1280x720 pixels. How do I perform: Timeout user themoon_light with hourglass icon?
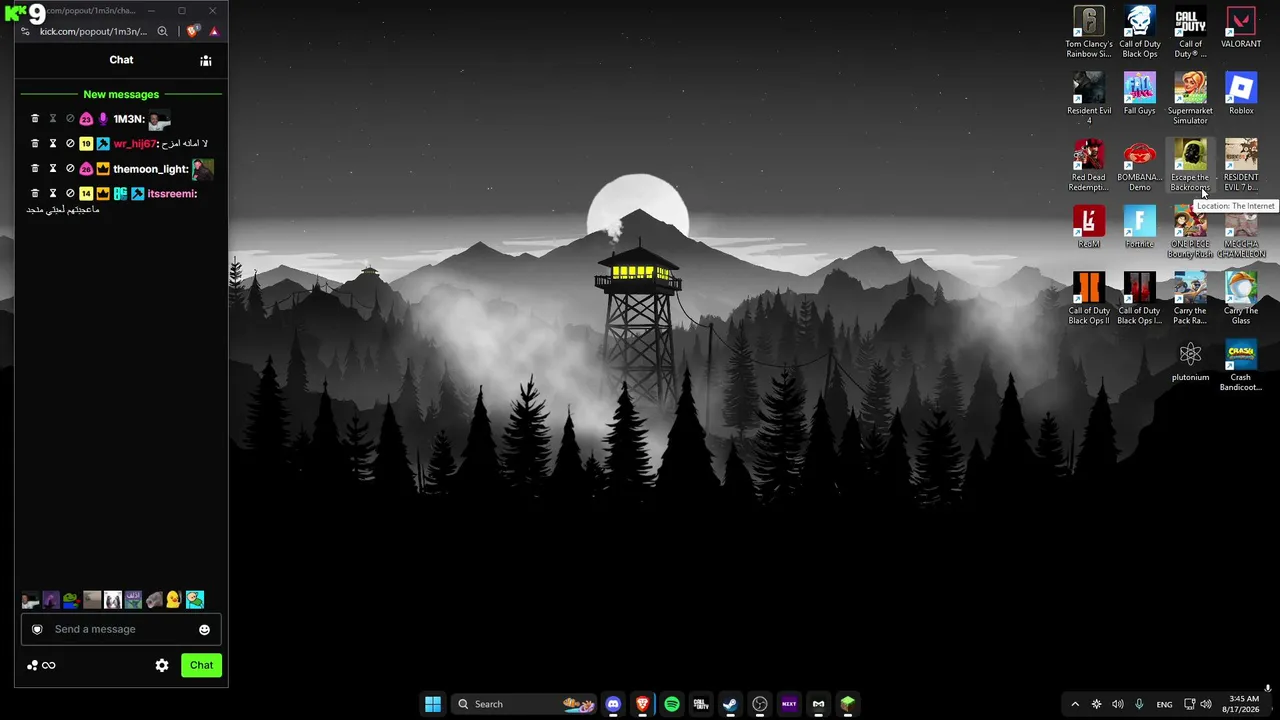tap(53, 169)
